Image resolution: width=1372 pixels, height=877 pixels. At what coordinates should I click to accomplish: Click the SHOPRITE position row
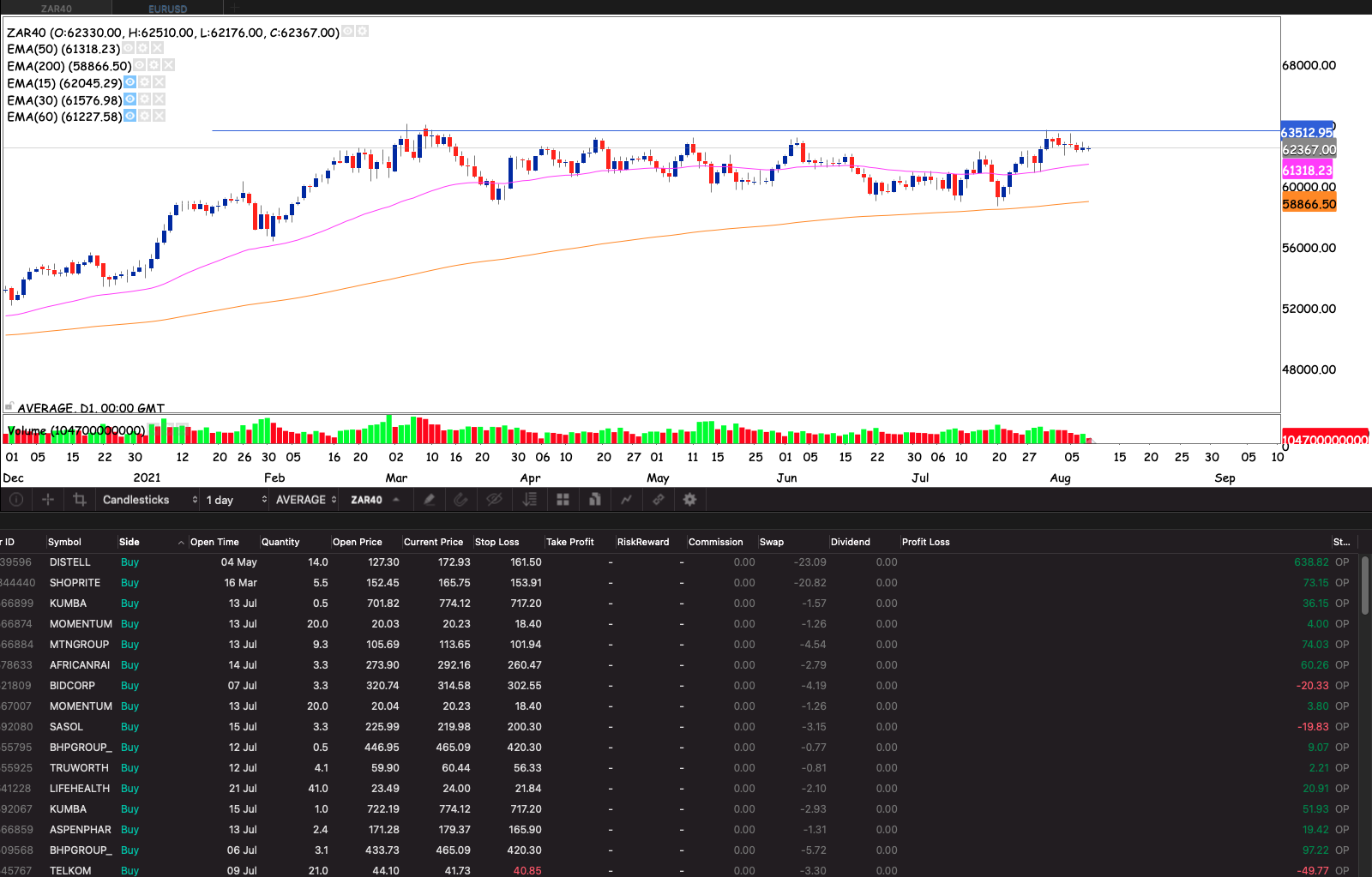pyautogui.click(x=75, y=583)
